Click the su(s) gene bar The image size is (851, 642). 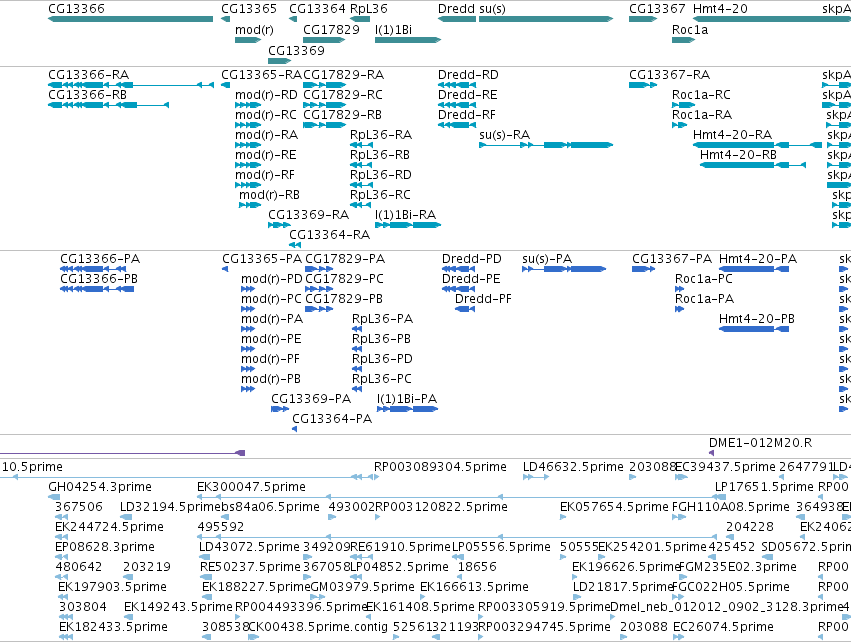tap(545, 19)
